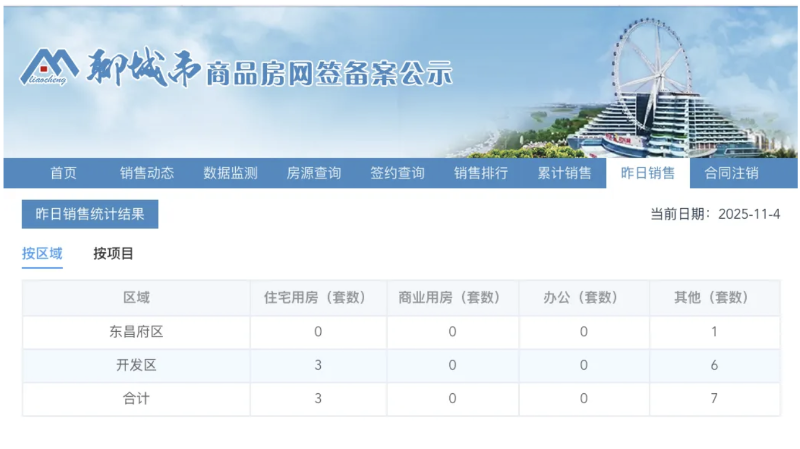800x449 pixels.
Task: Select the 合计 row label
Action: [136, 398]
